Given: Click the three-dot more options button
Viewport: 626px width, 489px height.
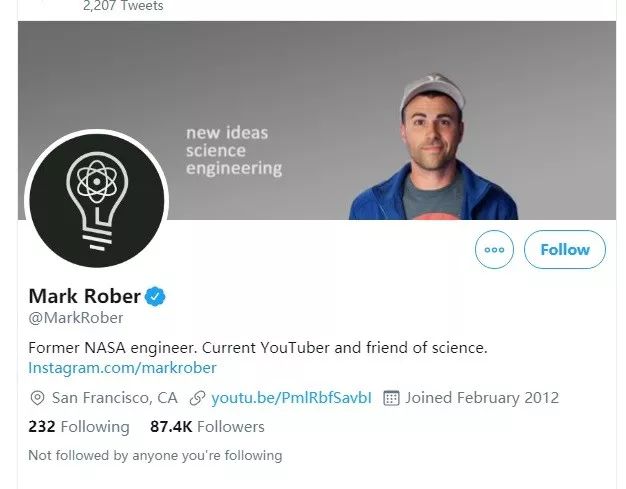Looking at the screenshot, I should point(494,249).
